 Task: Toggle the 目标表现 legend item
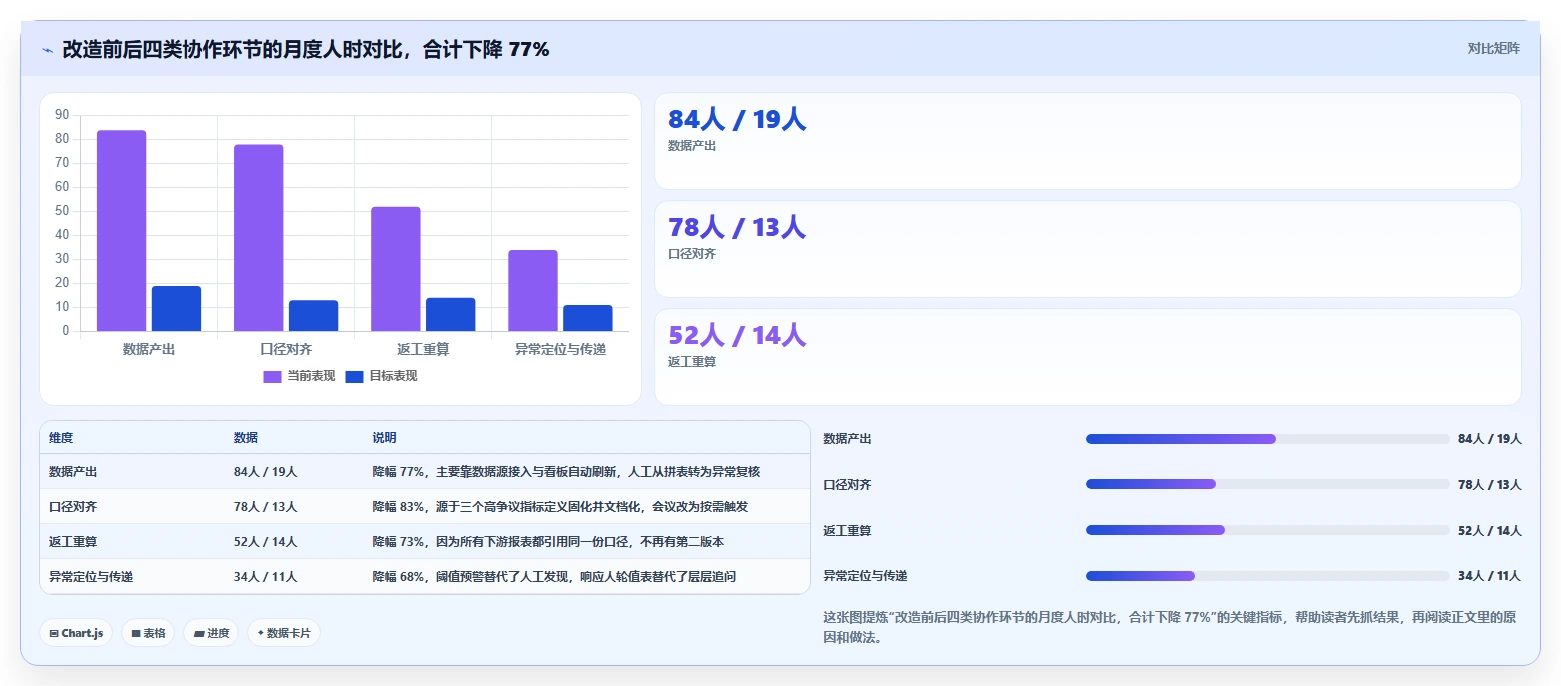coord(381,376)
